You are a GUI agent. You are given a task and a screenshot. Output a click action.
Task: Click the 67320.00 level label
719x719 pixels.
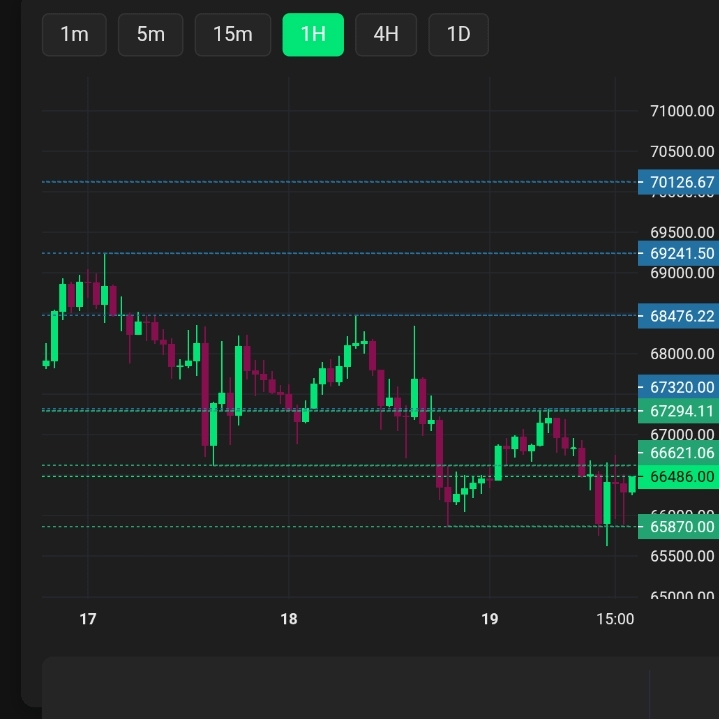tap(679, 387)
